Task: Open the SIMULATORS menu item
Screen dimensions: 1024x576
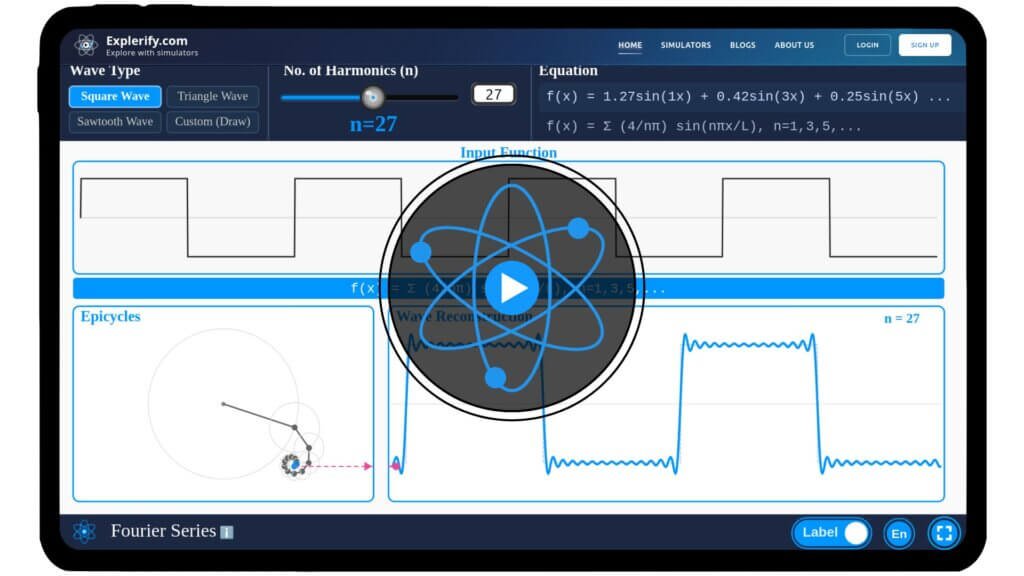Action: [x=686, y=45]
